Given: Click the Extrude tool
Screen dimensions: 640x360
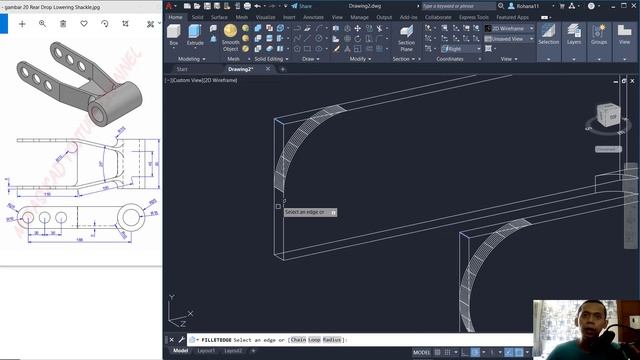Looking at the screenshot, I should [195, 34].
